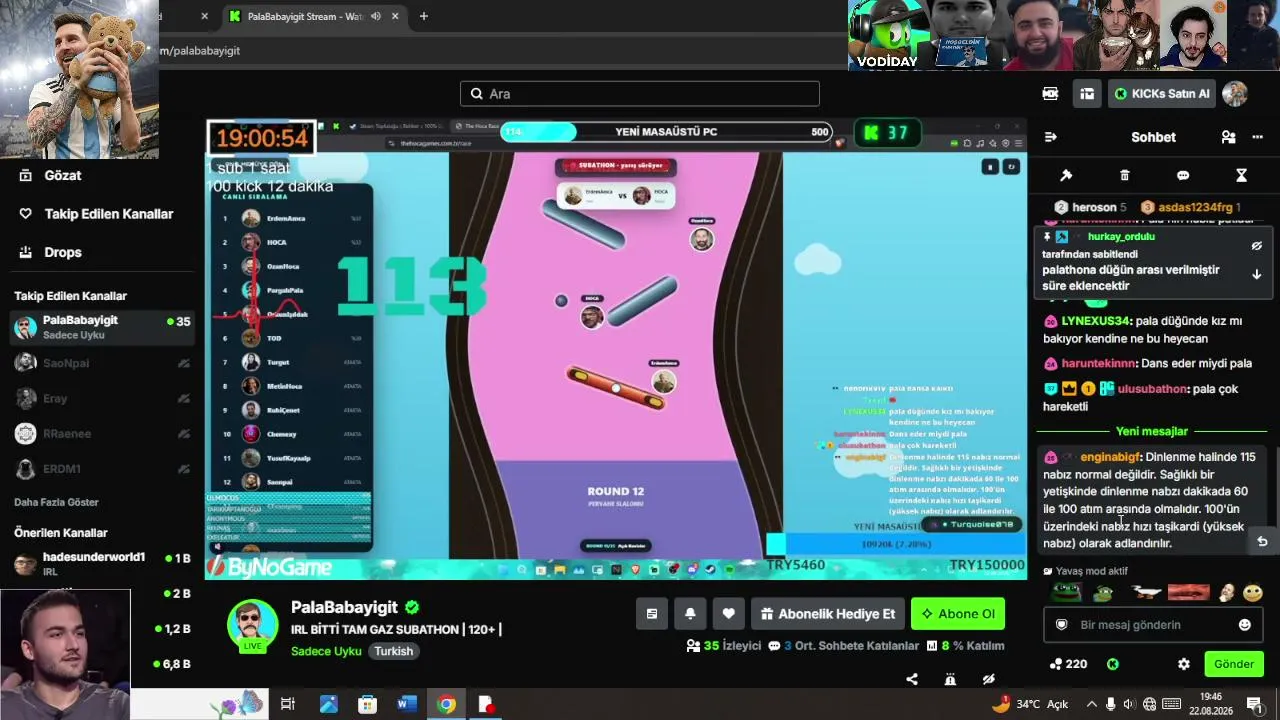This screenshot has height=720, width=1280.
Task: Click volume speaker icon in system tray
Action: pyautogui.click(x=1129, y=704)
